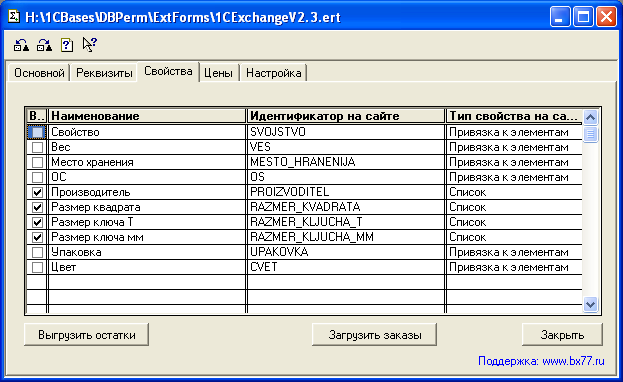Click the table scroll down arrow
623x382 pixels.
click(590, 304)
